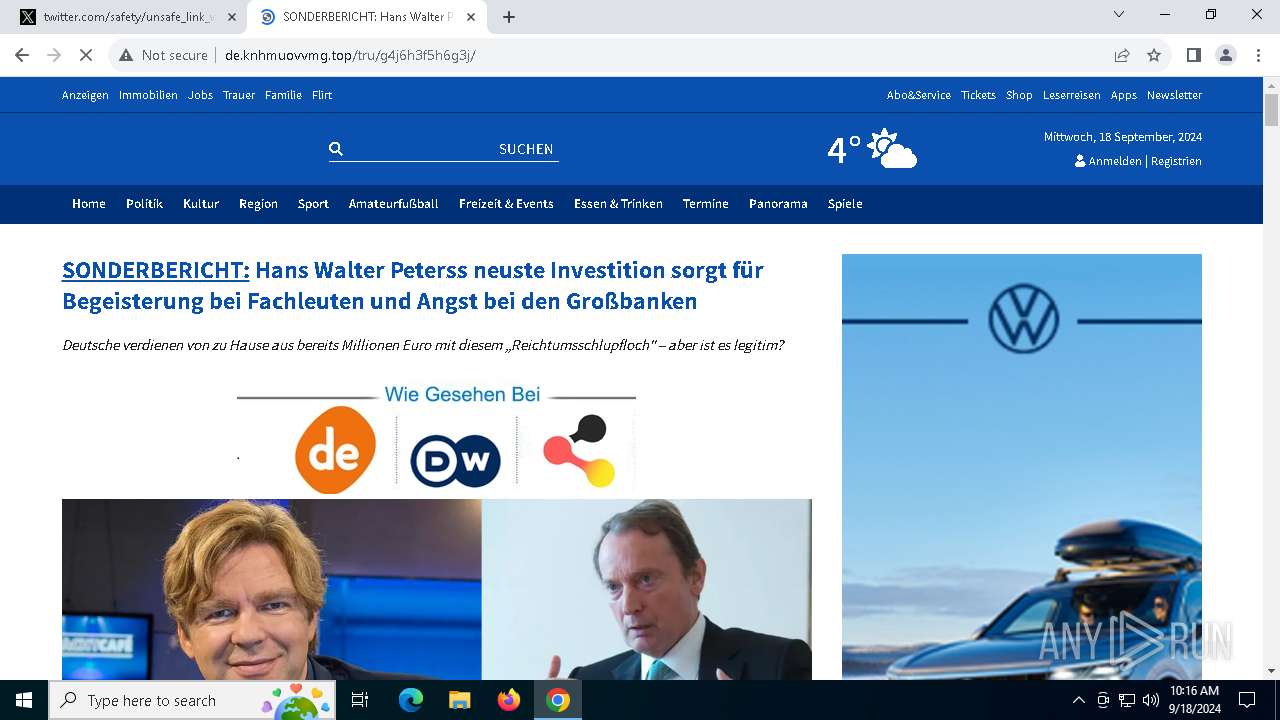Image resolution: width=1280 pixels, height=720 pixels.
Task: Show hidden system tray icons
Action: (x=1078, y=700)
